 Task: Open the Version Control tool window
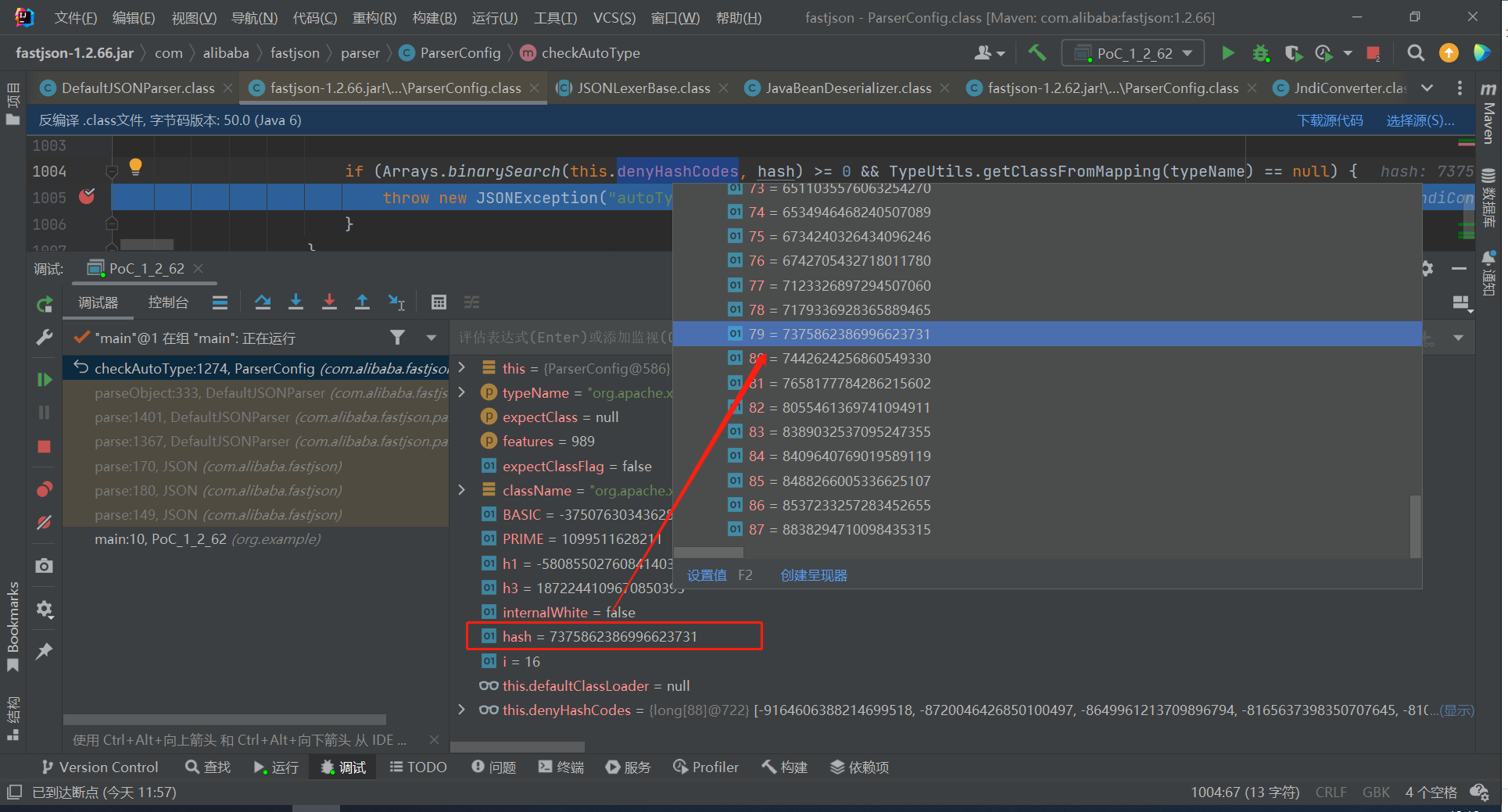click(99, 767)
